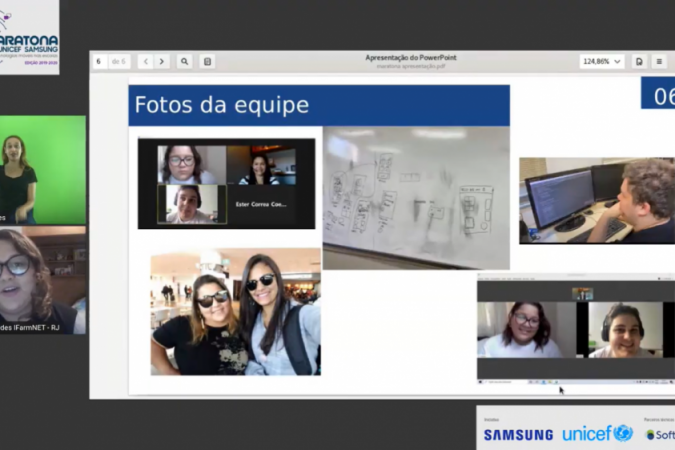Viewport: 675px width, 450px height.
Task: Click the sign language interpreter video tile
Action: tap(43, 170)
